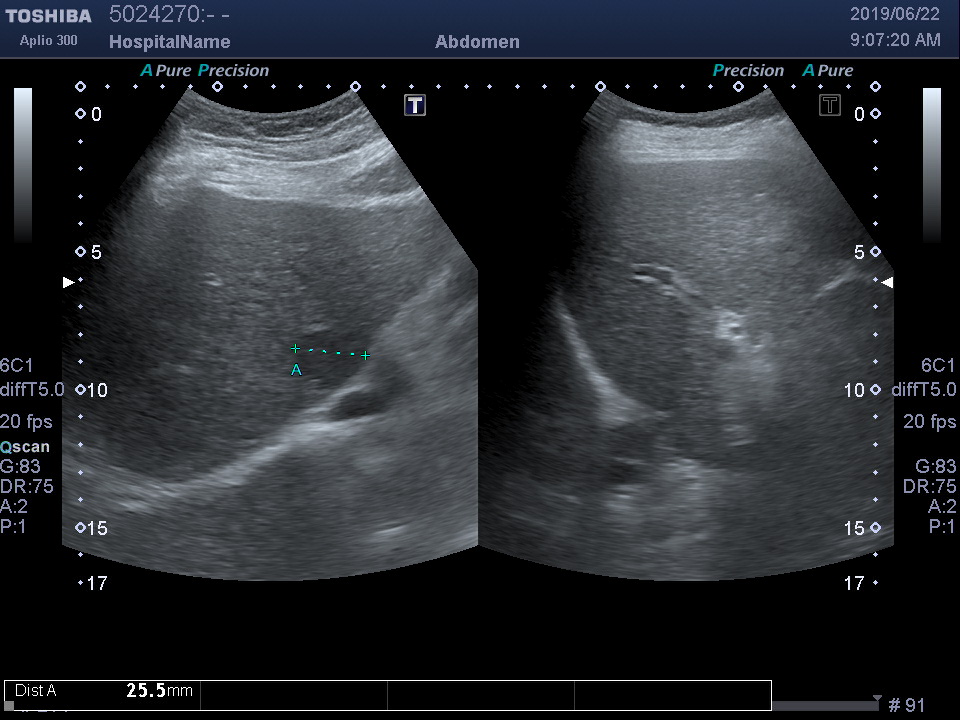Viewport: 960px width, 720px height.
Task: Click the focus triangle on right image edge
Action: [887, 283]
